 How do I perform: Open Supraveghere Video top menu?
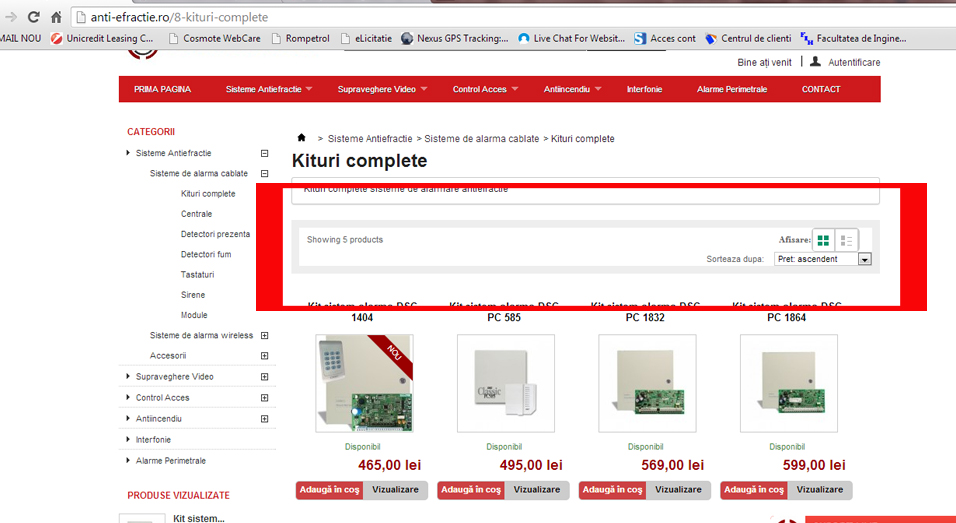click(x=382, y=89)
